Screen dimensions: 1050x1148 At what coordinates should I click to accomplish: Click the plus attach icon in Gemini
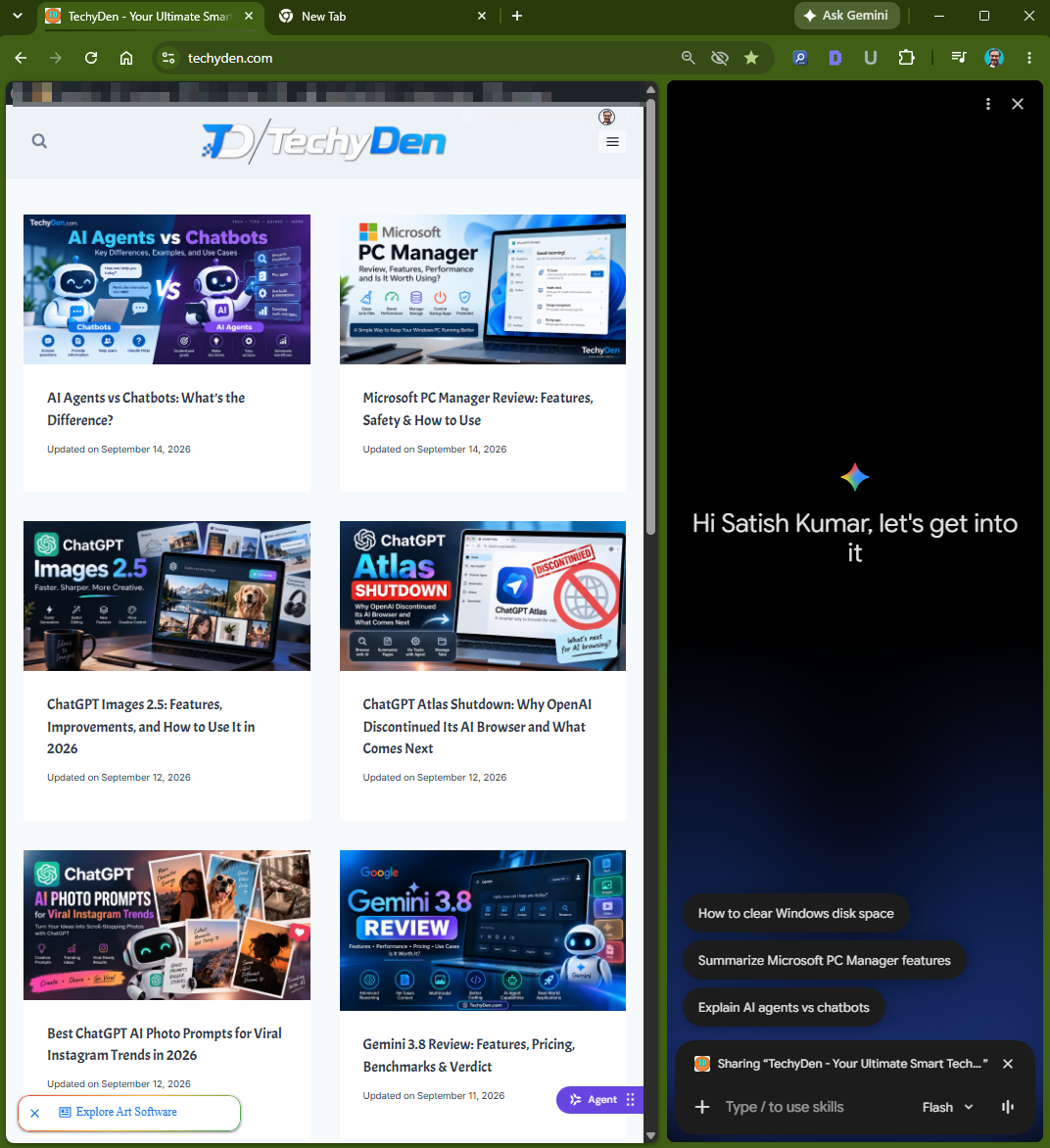pos(702,1107)
